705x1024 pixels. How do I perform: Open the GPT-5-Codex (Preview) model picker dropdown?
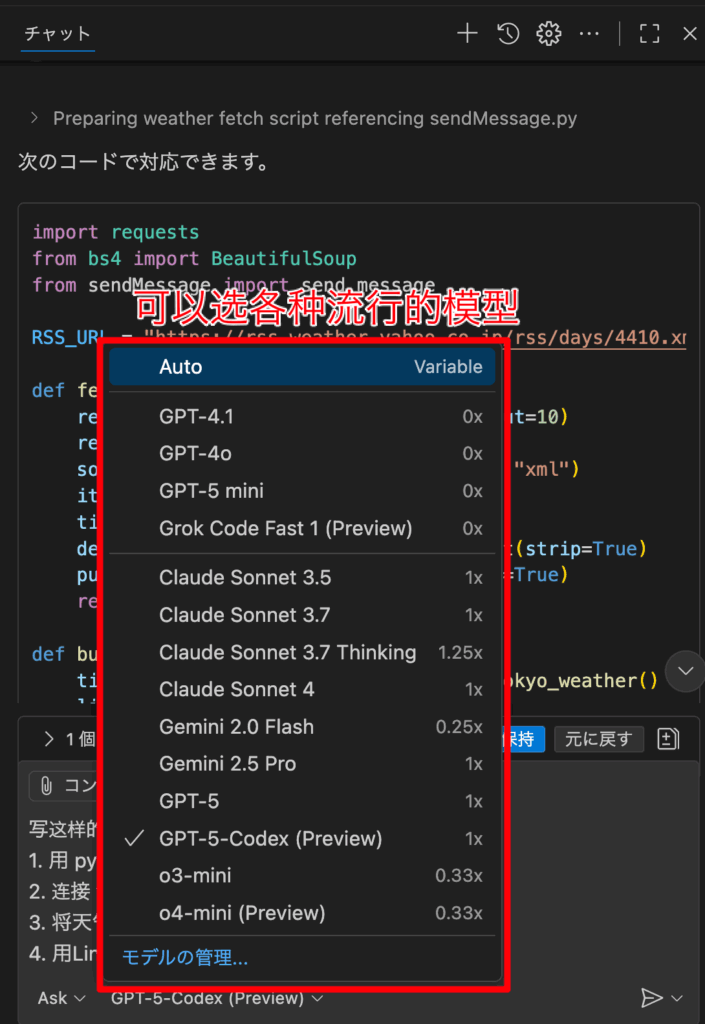tap(217, 998)
